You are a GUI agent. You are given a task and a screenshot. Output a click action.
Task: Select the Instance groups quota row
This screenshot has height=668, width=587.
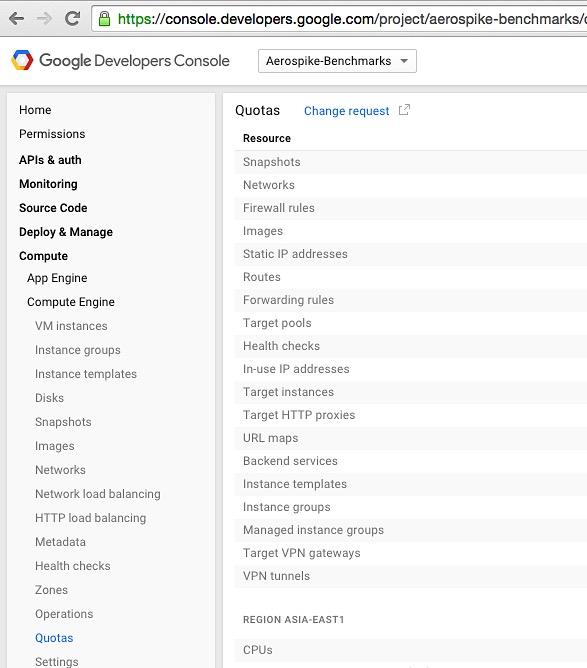(x=411, y=507)
